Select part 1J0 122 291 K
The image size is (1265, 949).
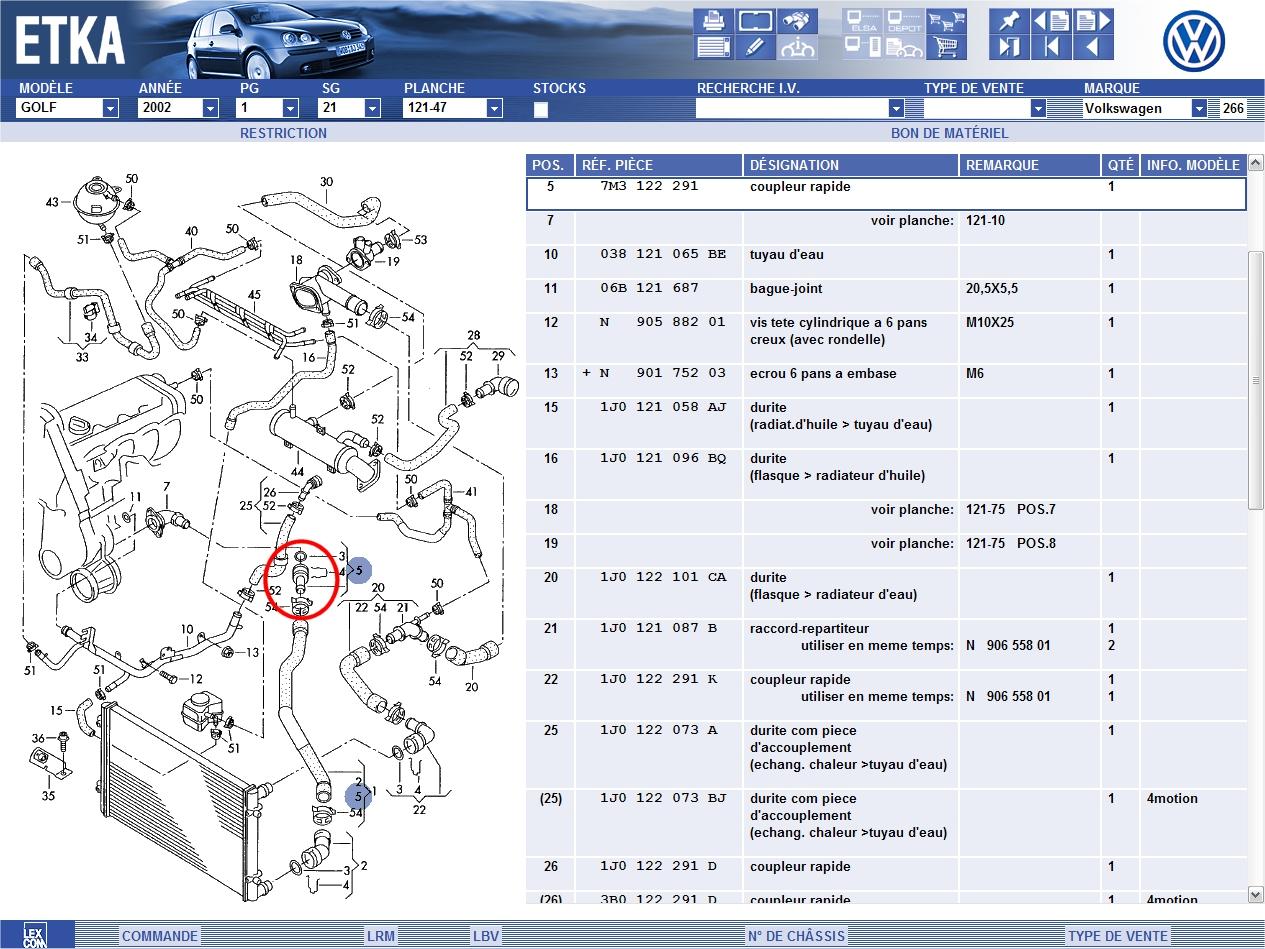tap(659, 679)
